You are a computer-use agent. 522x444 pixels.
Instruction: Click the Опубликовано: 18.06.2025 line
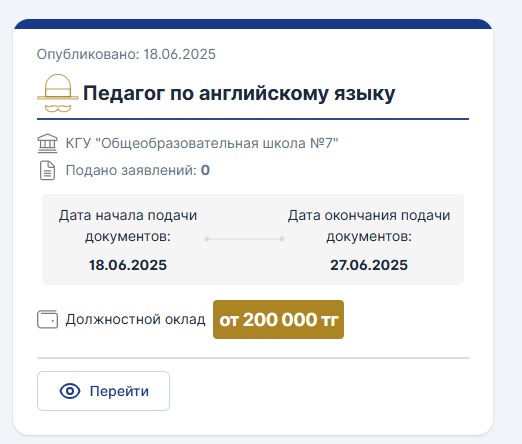(x=126, y=54)
